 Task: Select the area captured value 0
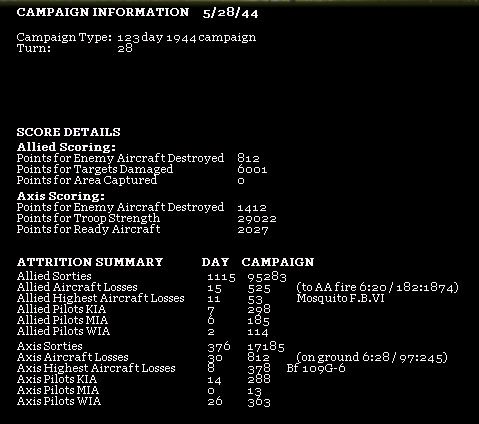(x=241, y=181)
